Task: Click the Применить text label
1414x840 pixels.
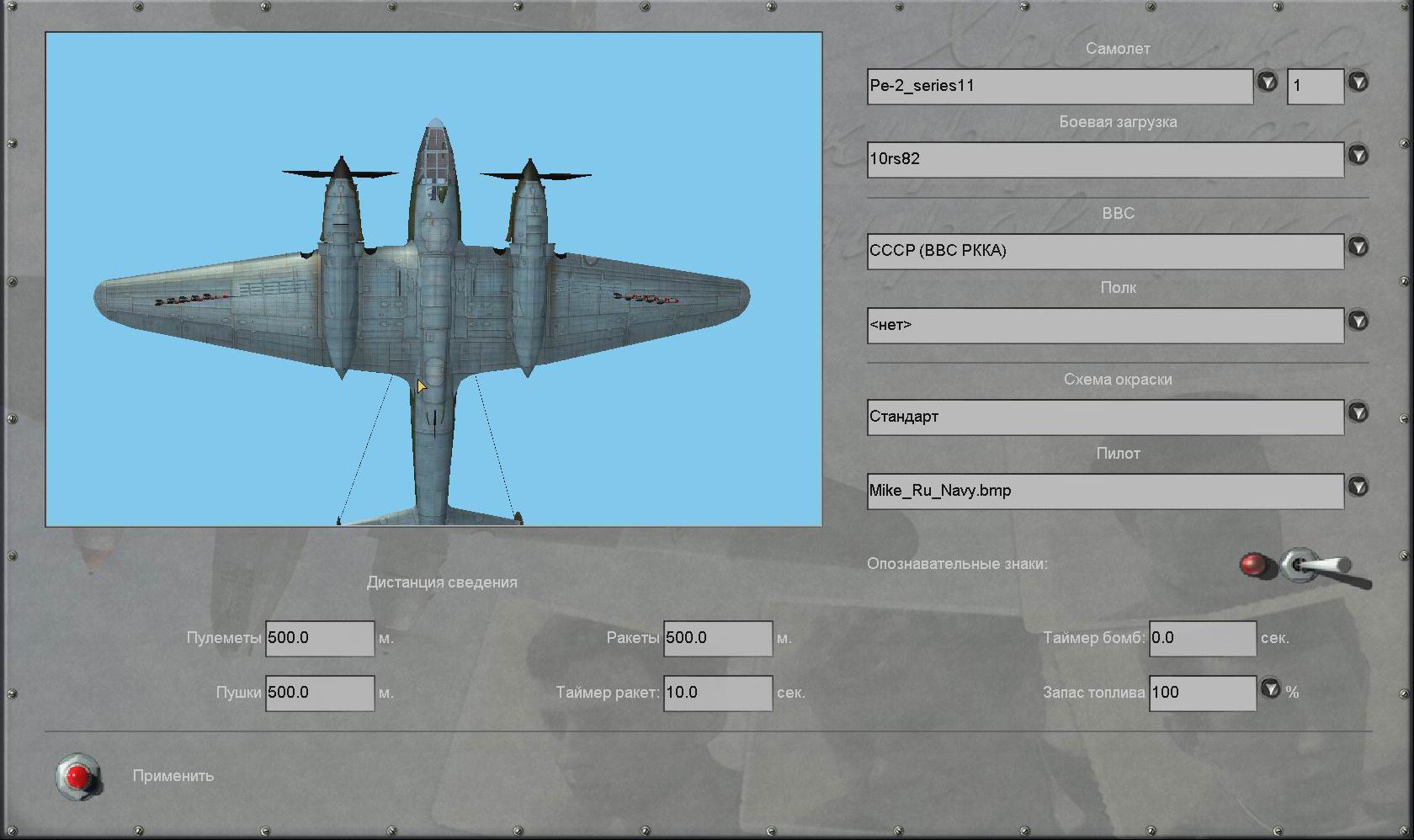Action: (173, 776)
